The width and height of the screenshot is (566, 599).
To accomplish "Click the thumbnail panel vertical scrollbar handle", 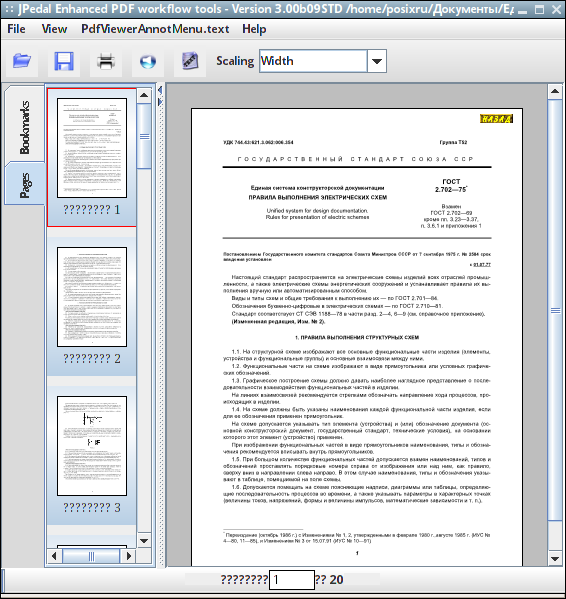I will click(144, 136).
